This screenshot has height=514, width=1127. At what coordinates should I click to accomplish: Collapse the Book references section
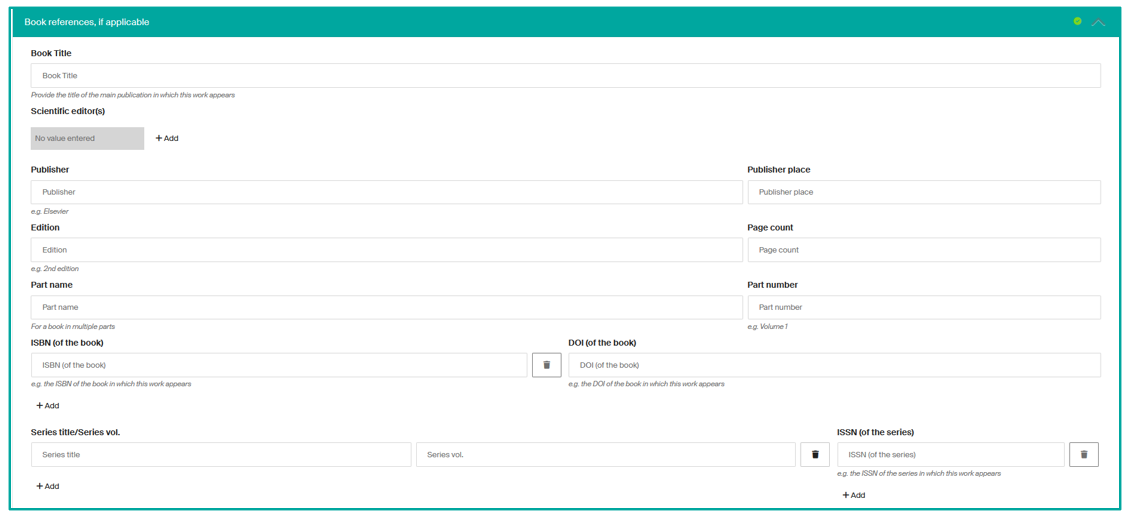click(1098, 22)
